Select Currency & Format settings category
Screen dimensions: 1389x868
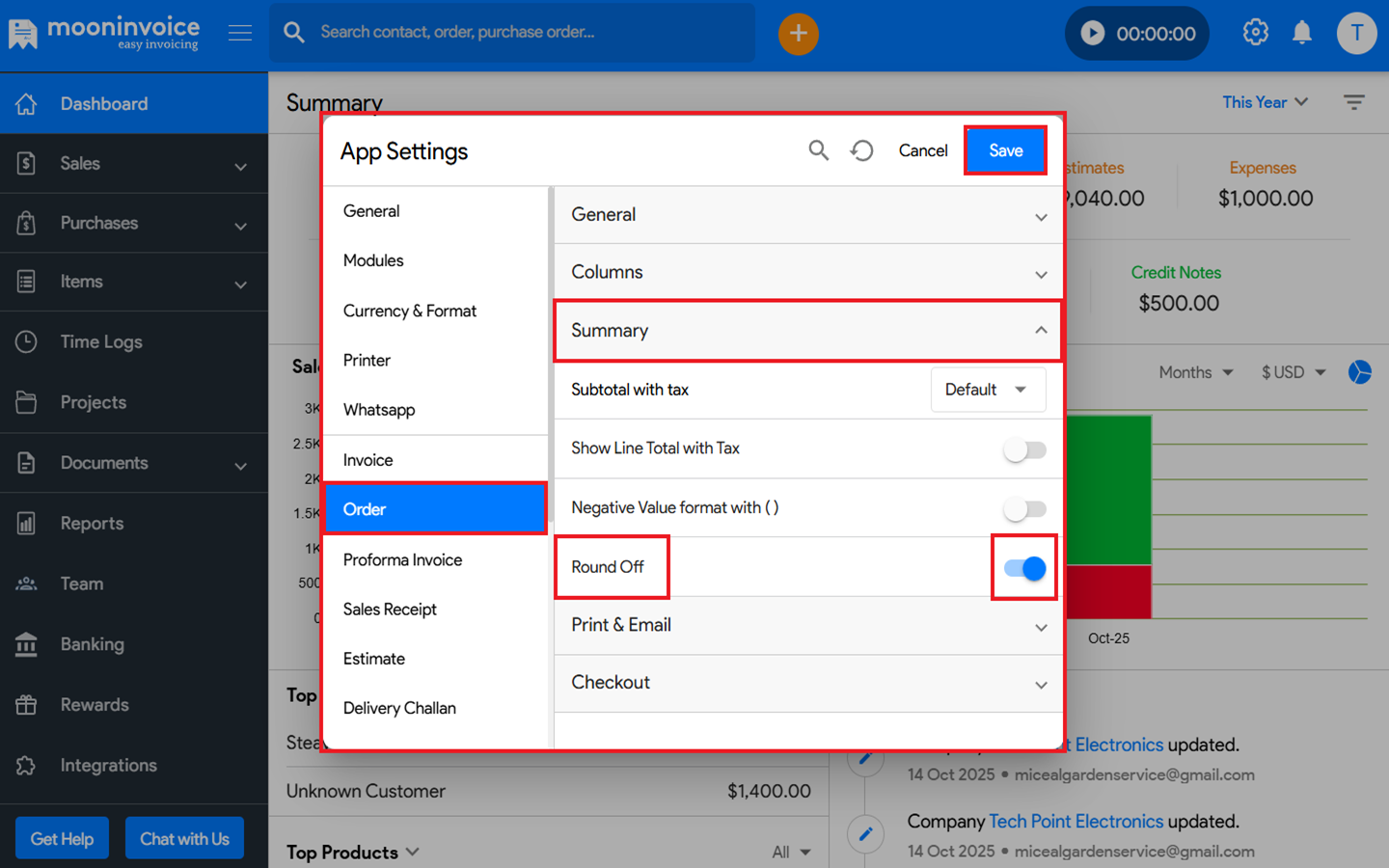pyautogui.click(x=409, y=311)
